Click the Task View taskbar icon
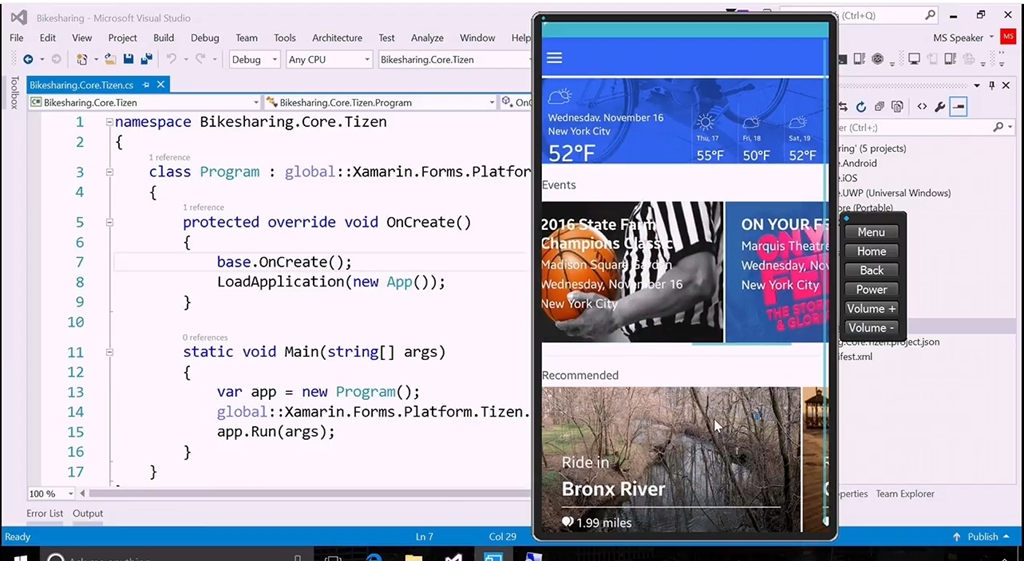The height and width of the screenshot is (561, 1024). coord(333,557)
